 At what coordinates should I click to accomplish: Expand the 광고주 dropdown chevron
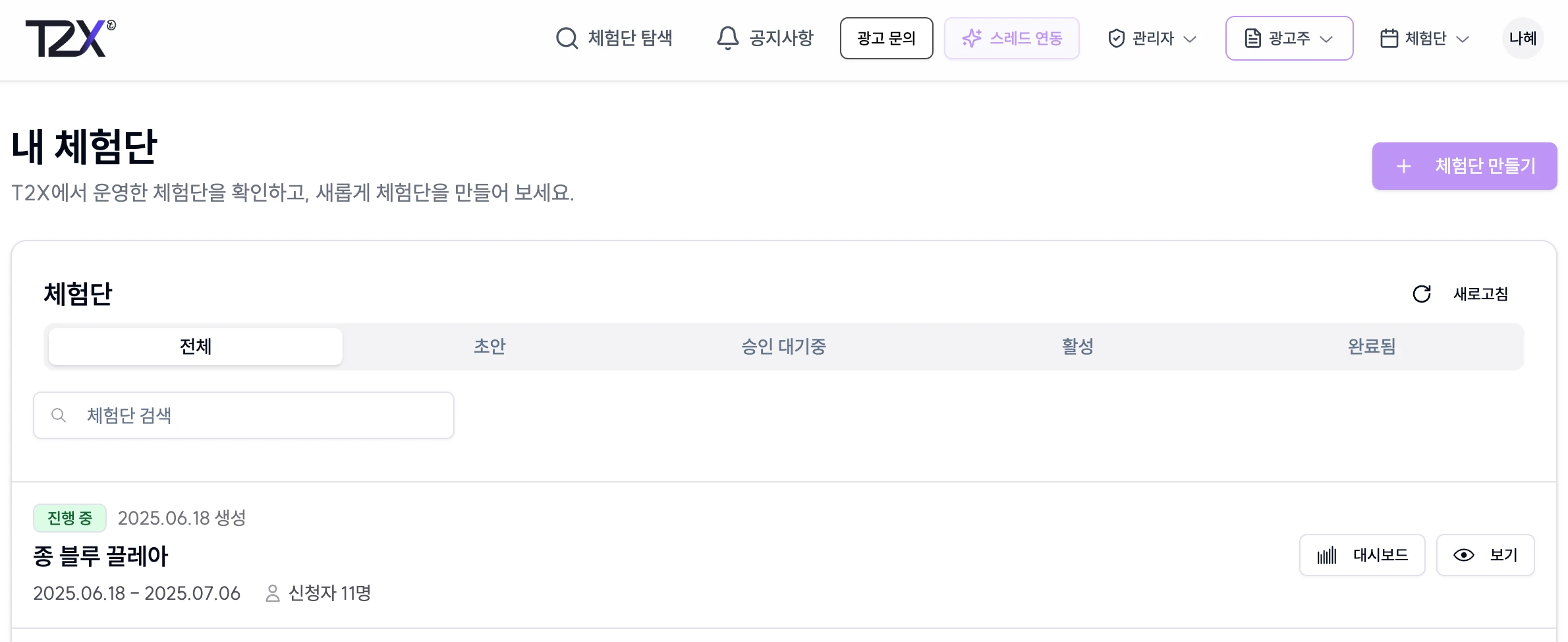[x=1326, y=39]
